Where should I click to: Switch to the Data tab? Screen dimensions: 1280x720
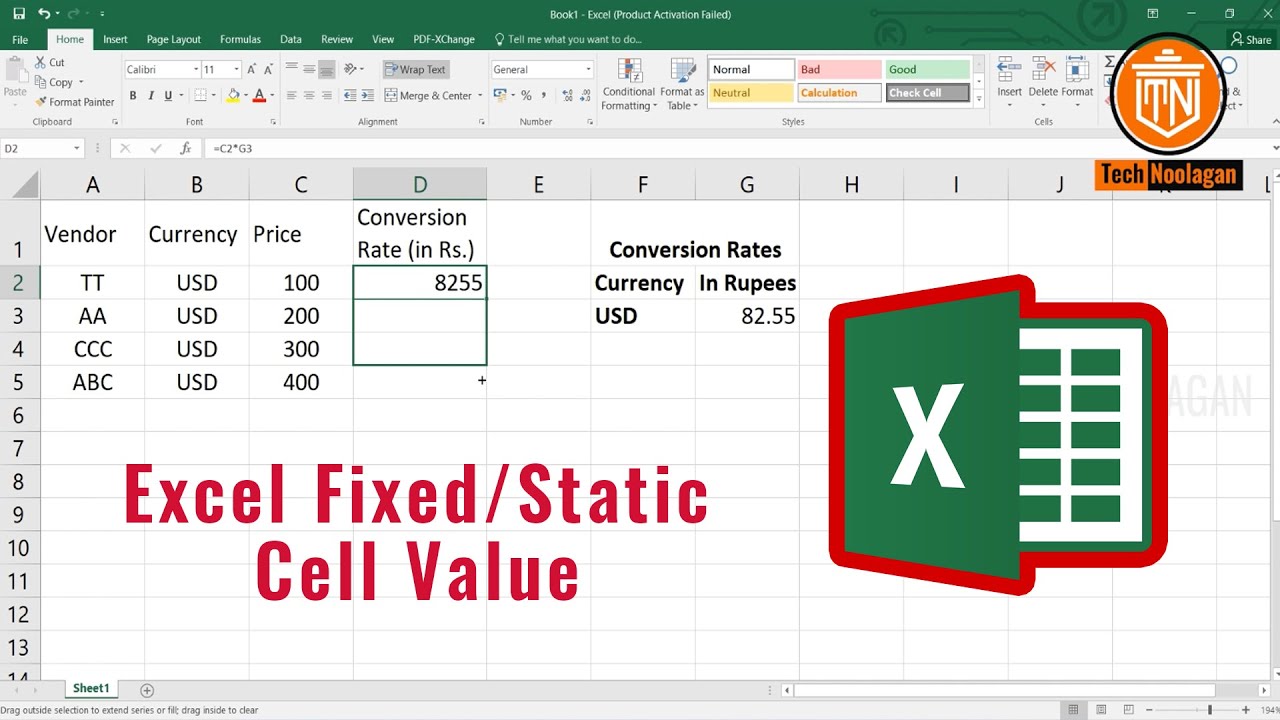click(291, 40)
